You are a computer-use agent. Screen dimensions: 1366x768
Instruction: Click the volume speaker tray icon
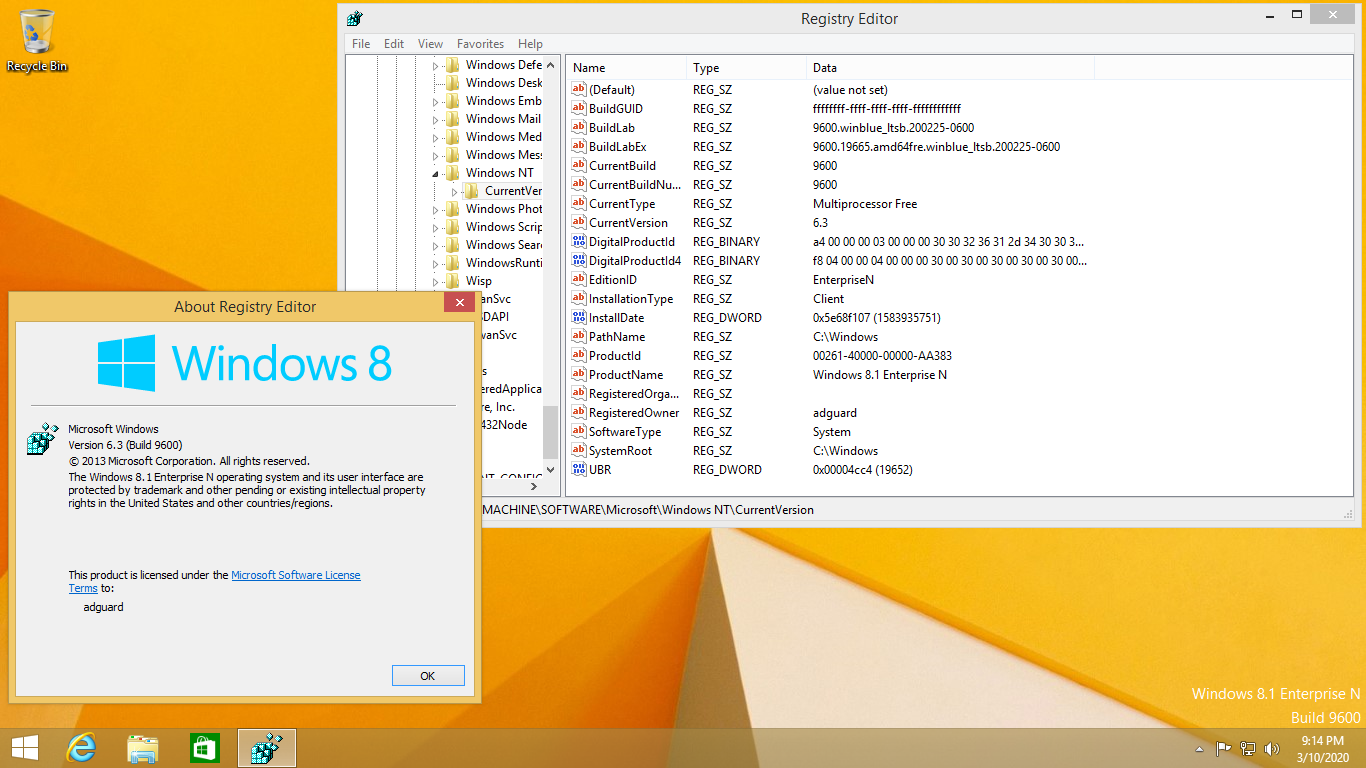[x=1272, y=748]
